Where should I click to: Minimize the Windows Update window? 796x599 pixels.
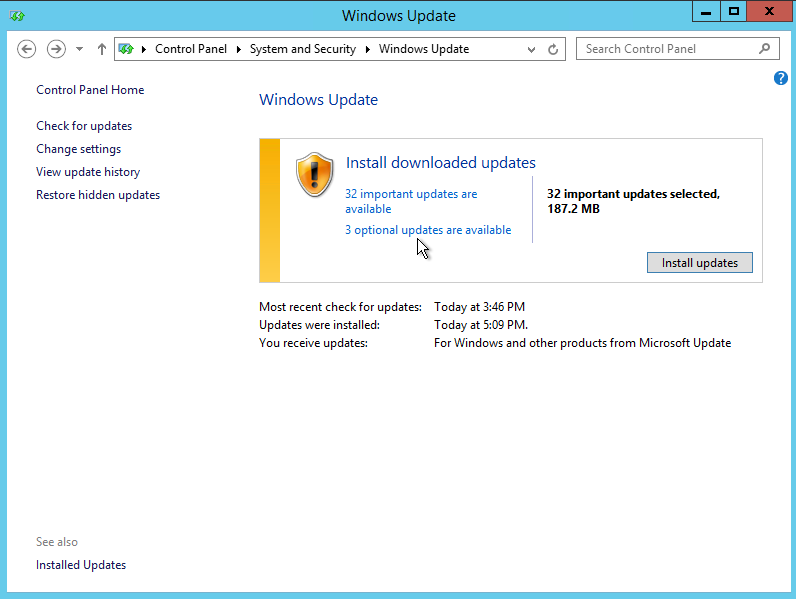(x=706, y=11)
